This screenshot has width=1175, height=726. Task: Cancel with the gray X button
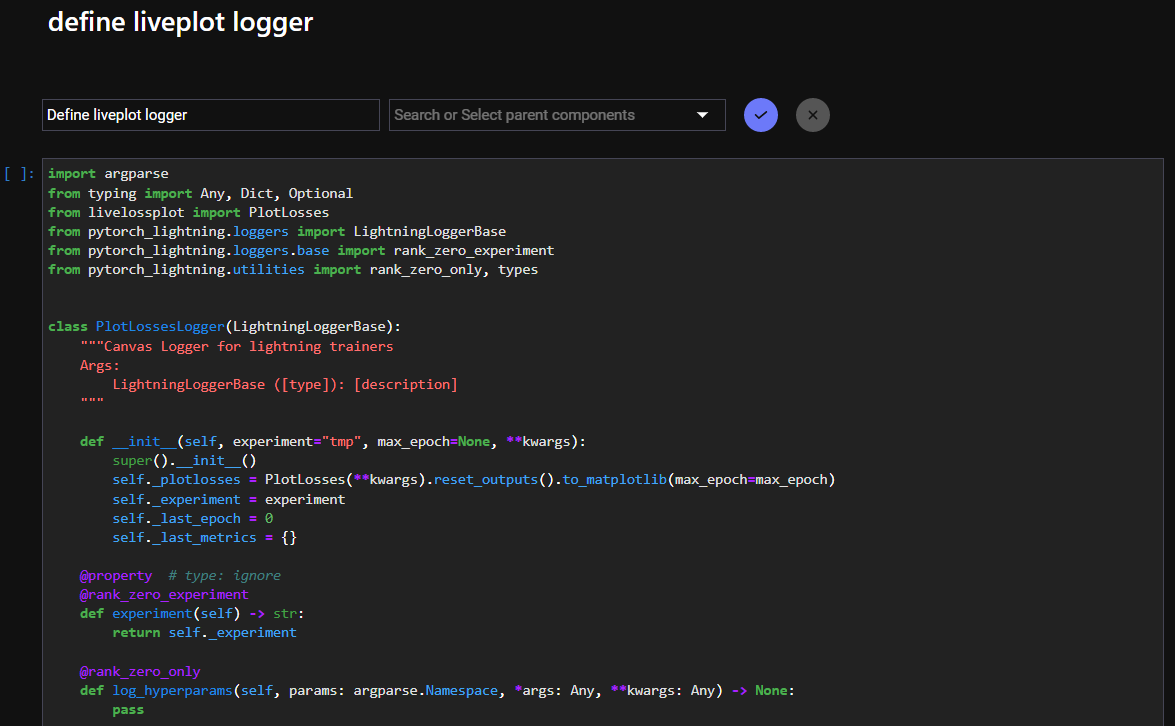[812, 115]
